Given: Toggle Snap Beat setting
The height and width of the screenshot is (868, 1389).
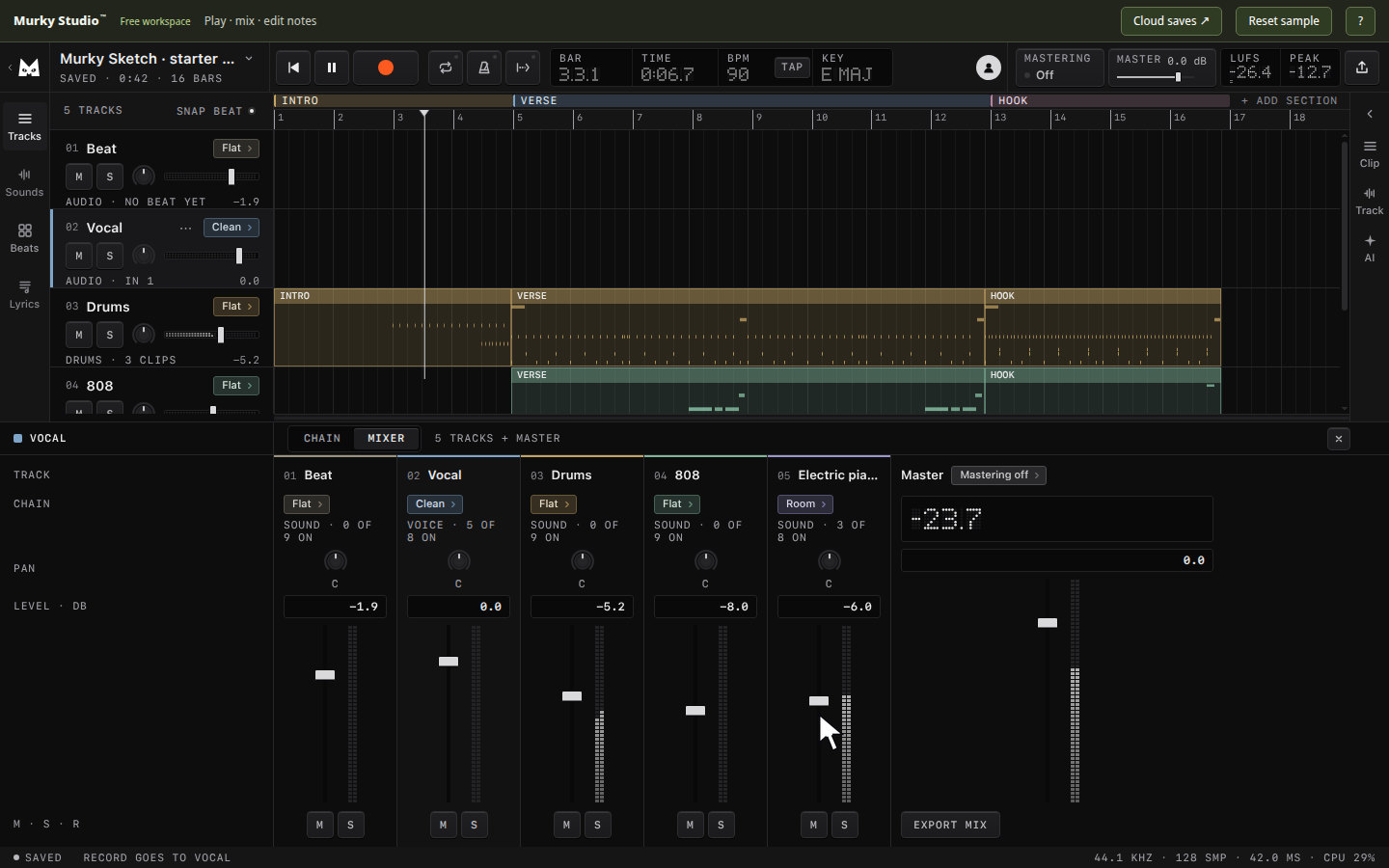Looking at the screenshot, I should click(216, 111).
